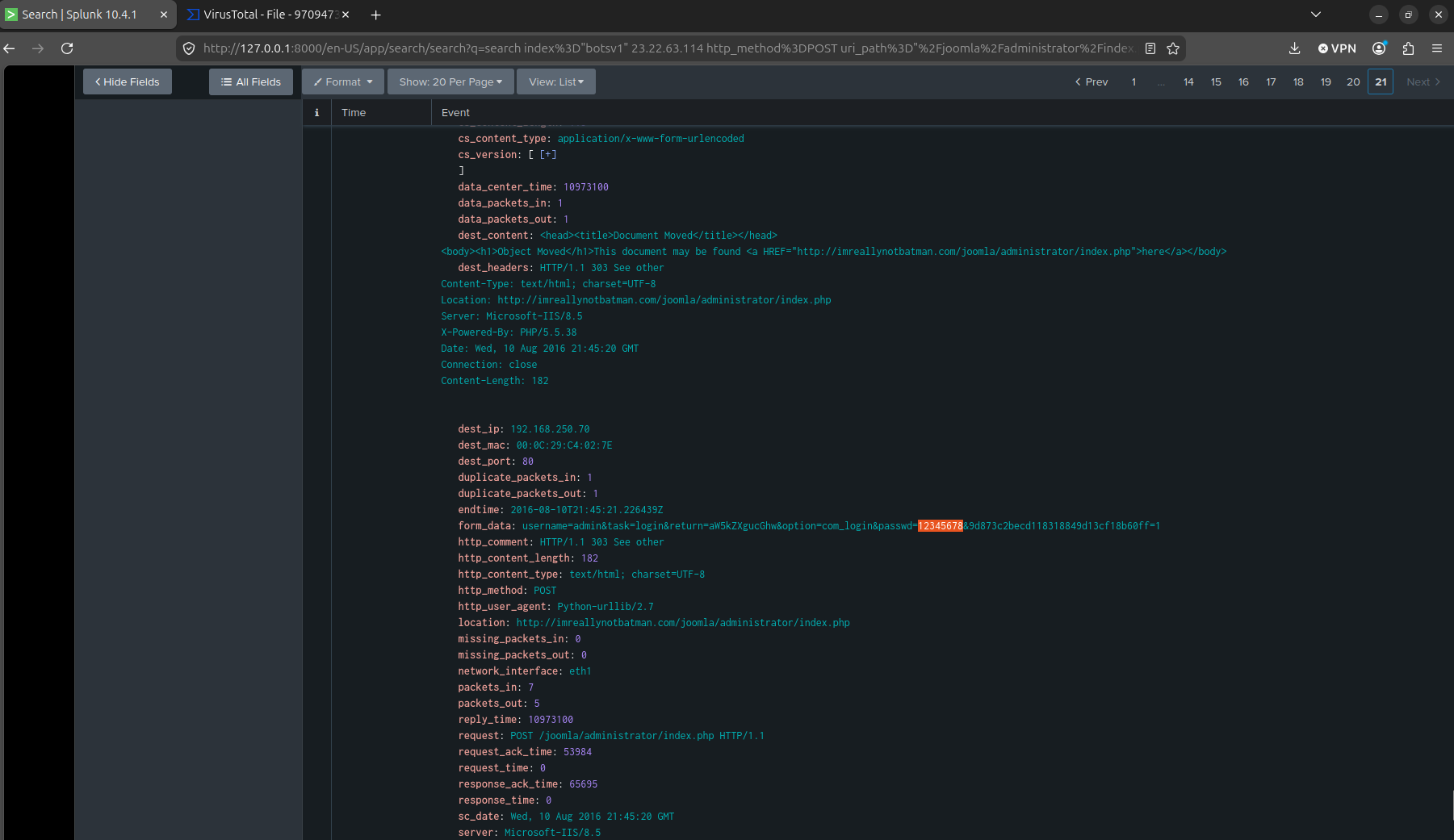
Task: Open the extensions puzzle icon
Action: 1408,48
